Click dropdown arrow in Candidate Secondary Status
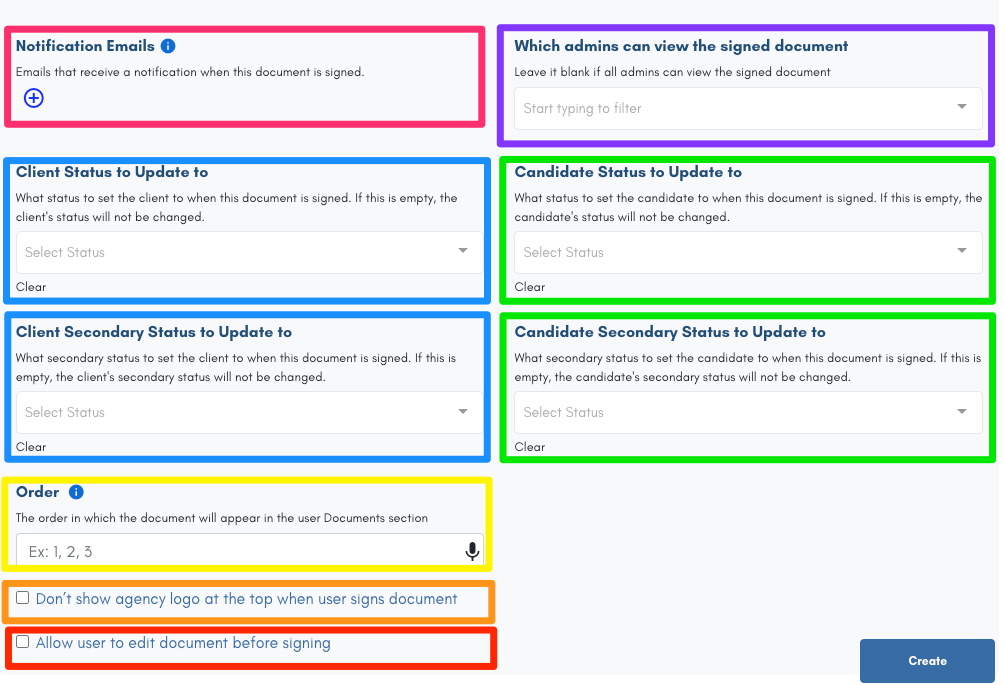Image resolution: width=1005 pixels, height=685 pixels. pos(962,411)
